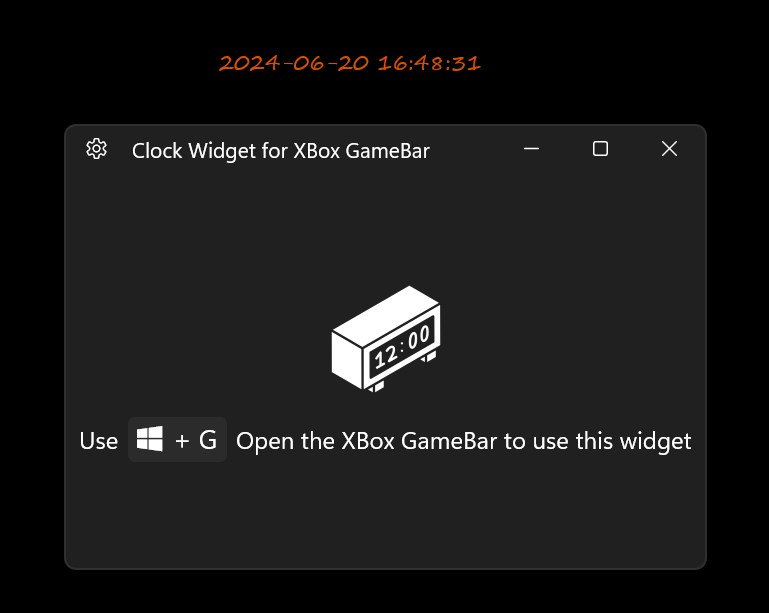Click the Win + G shortcut key badge

pos(177,439)
